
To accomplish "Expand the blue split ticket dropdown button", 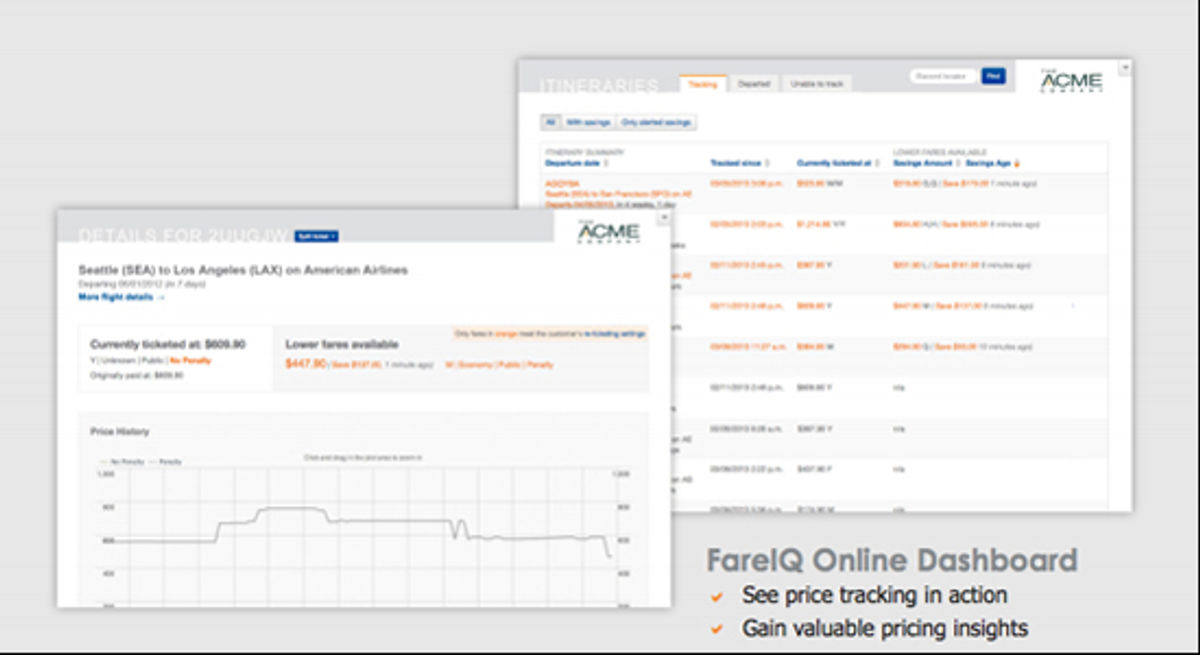I will [316, 236].
